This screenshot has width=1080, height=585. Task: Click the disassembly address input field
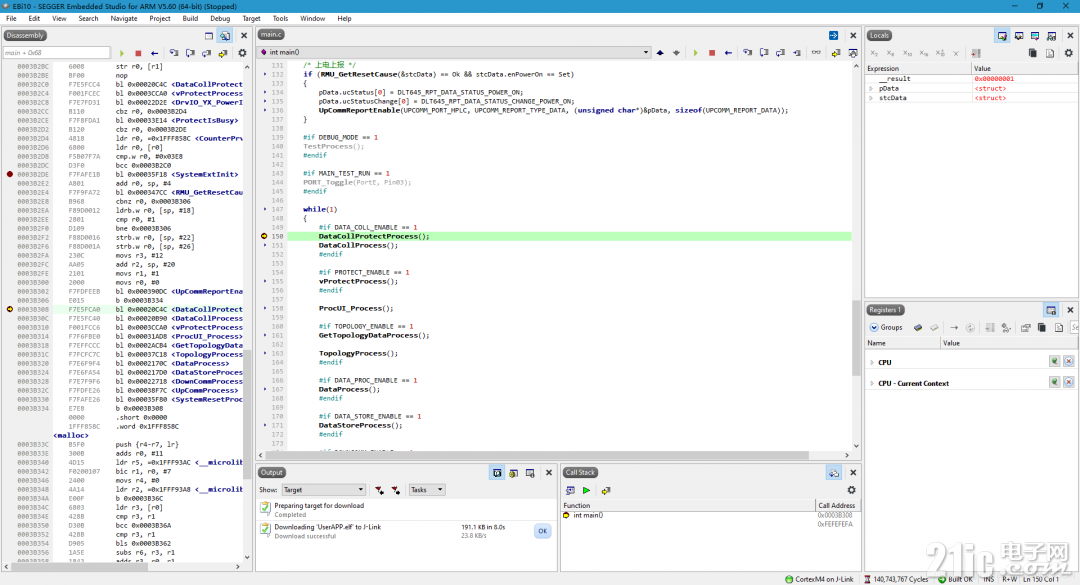click(56, 52)
